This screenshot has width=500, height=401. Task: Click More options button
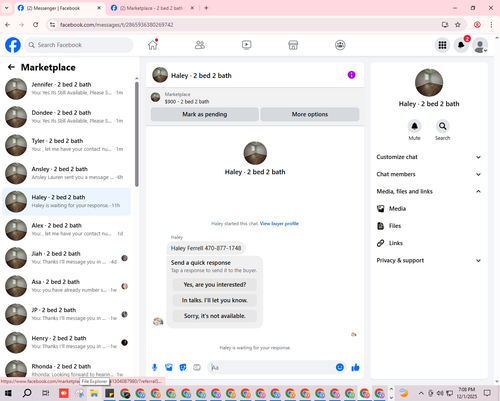310,114
